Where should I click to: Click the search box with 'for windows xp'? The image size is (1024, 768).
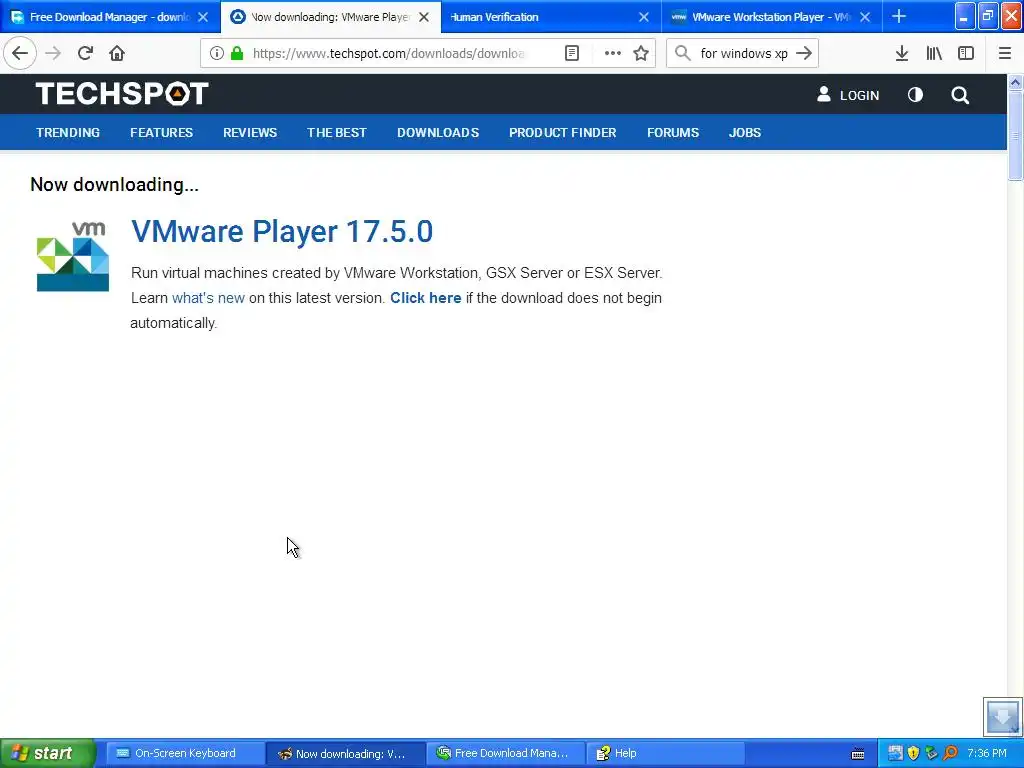click(744, 53)
